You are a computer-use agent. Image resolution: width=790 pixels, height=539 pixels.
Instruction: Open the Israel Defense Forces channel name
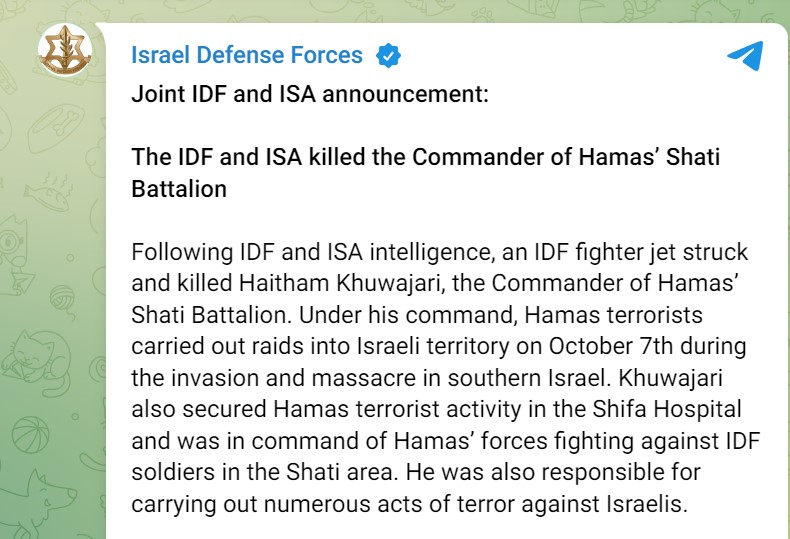247,55
